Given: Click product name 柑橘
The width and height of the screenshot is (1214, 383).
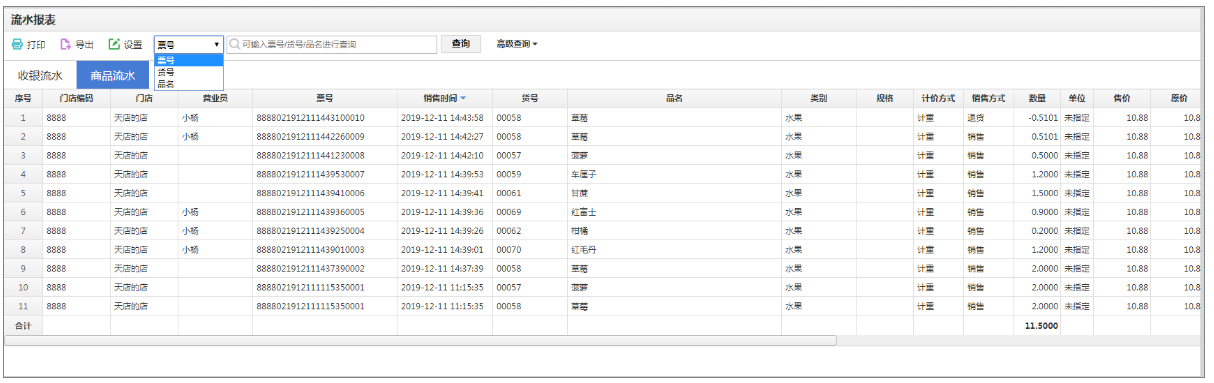Looking at the screenshot, I should point(580,231).
